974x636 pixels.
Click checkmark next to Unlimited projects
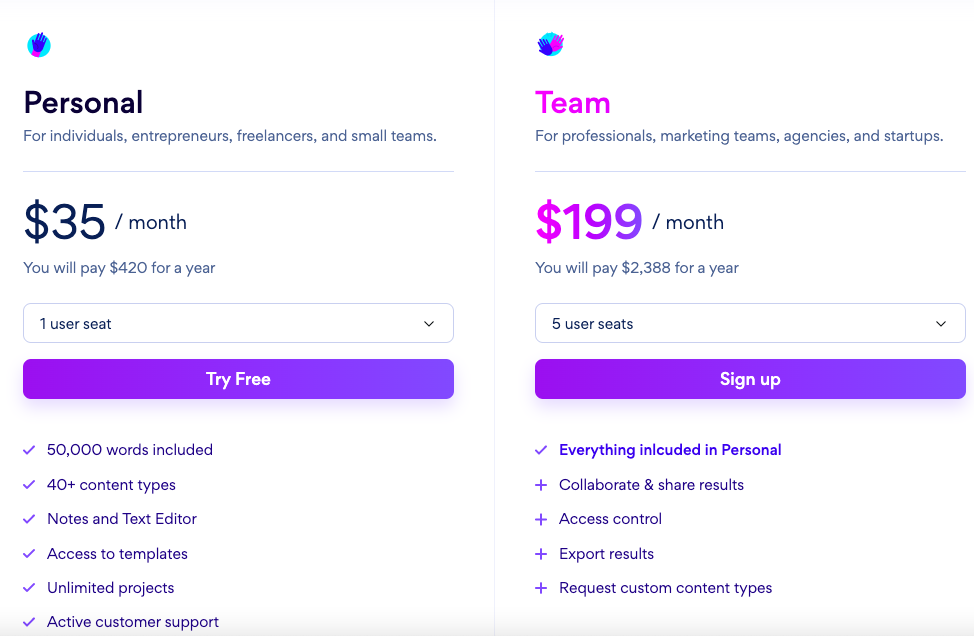coord(29,588)
